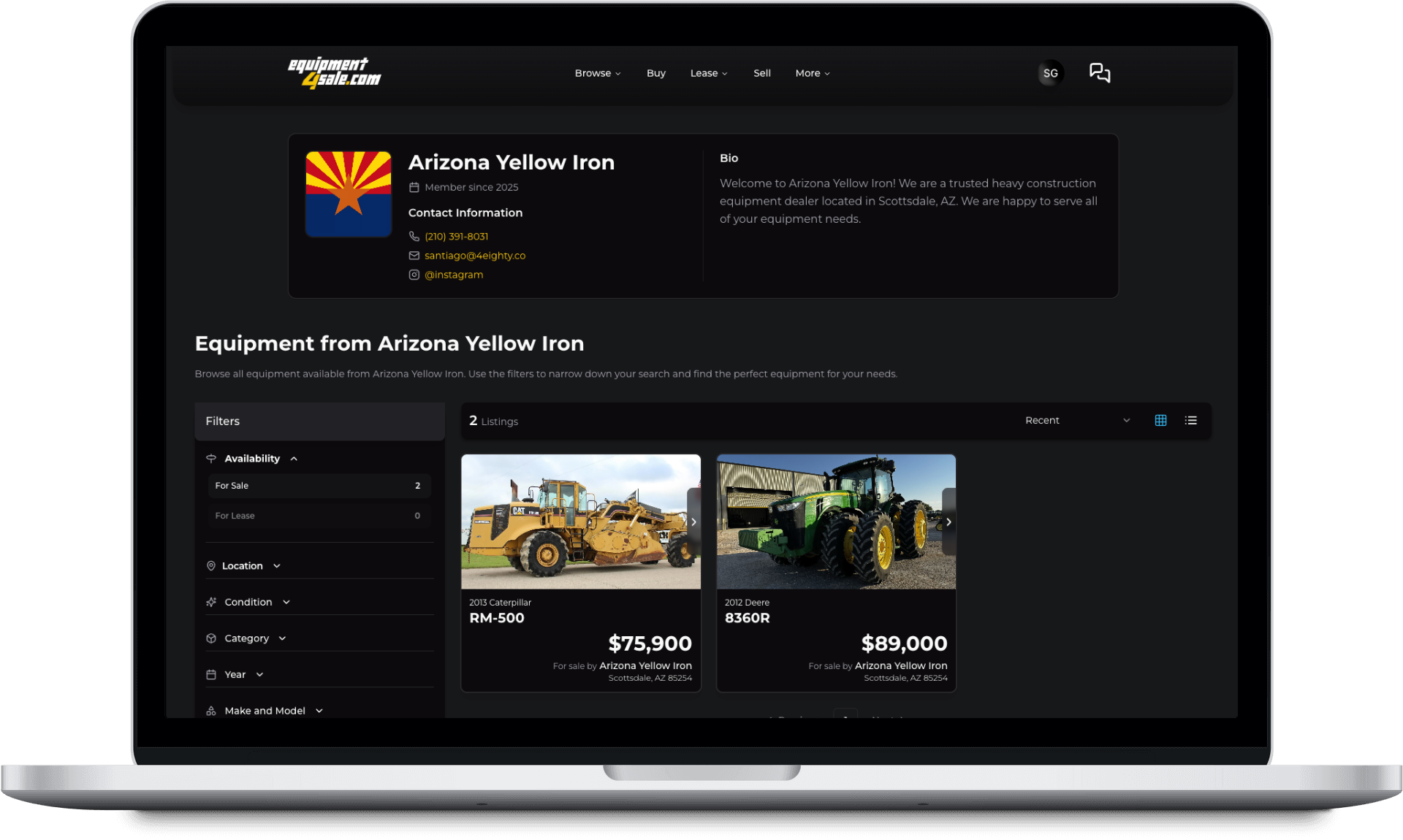
Task: Expand the Location filter section
Action: tap(276, 565)
